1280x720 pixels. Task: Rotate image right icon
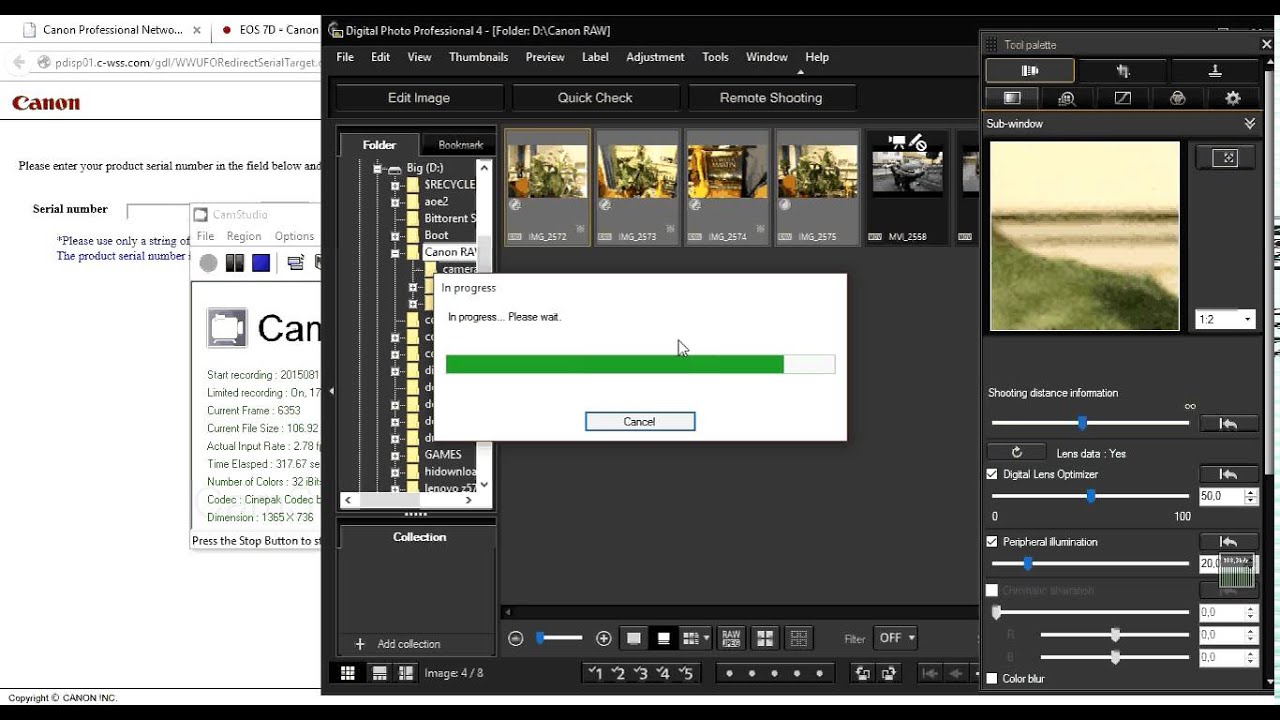[889, 673]
